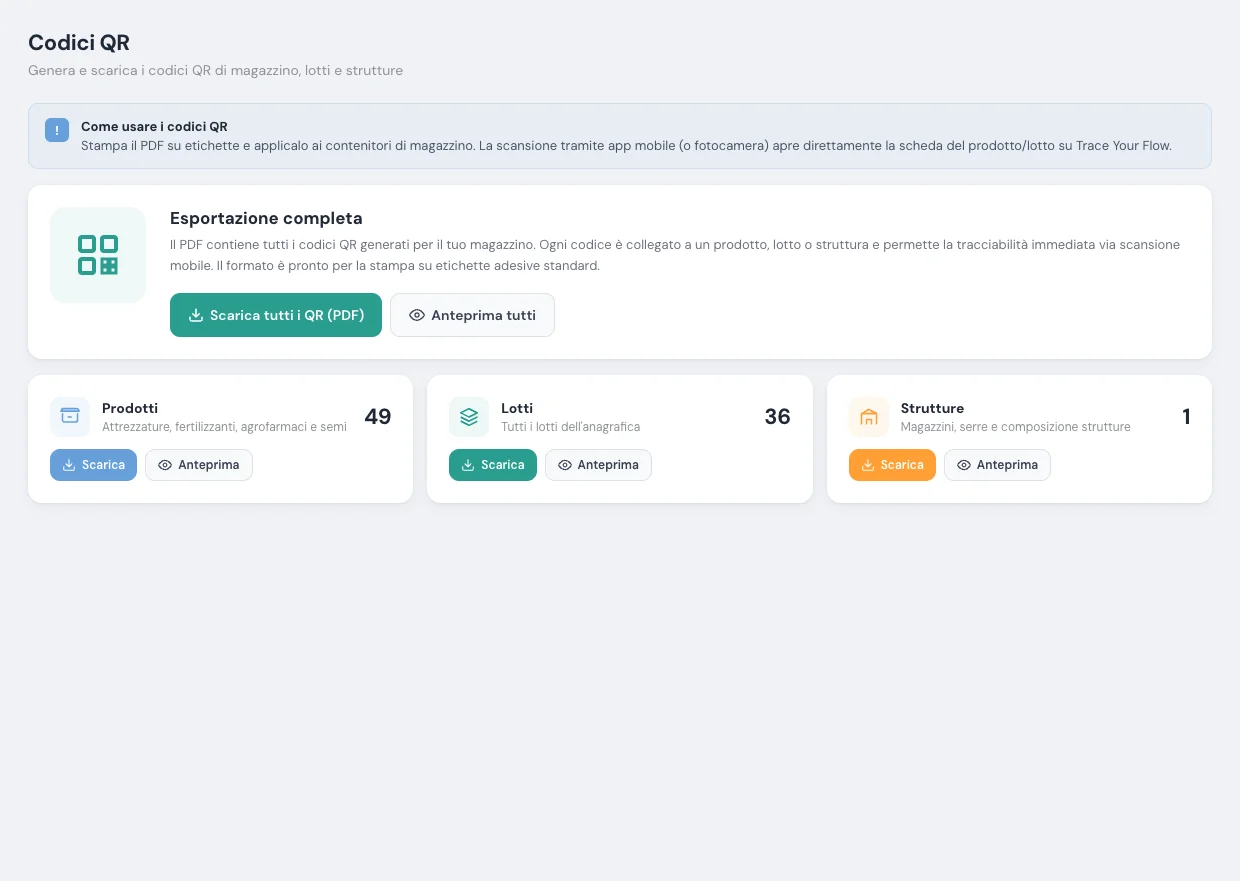Open Anteprima tutti preview
1240x881 pixels.
[x=472, y=315]
